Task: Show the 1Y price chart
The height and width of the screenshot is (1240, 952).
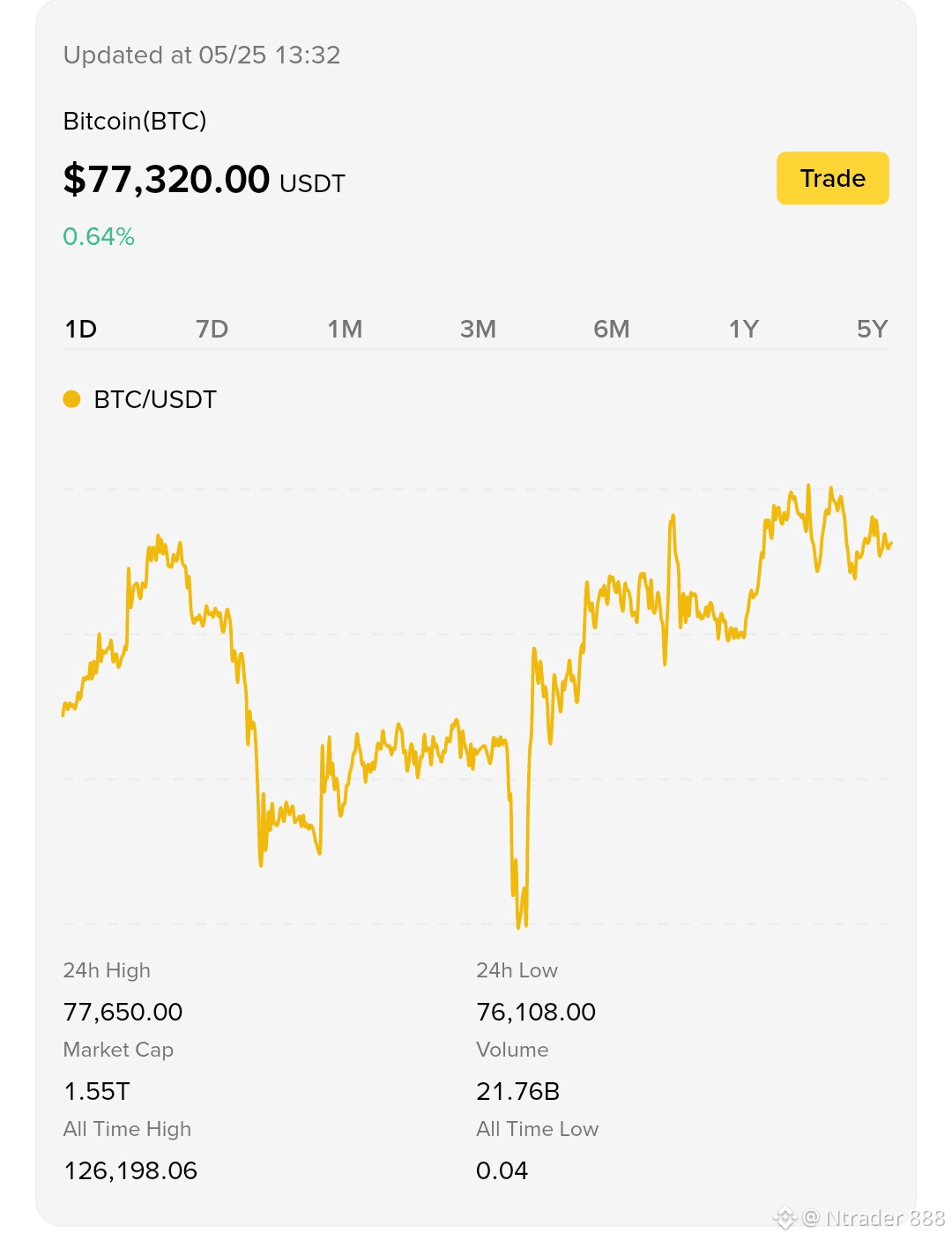Action: click(743, 329)
